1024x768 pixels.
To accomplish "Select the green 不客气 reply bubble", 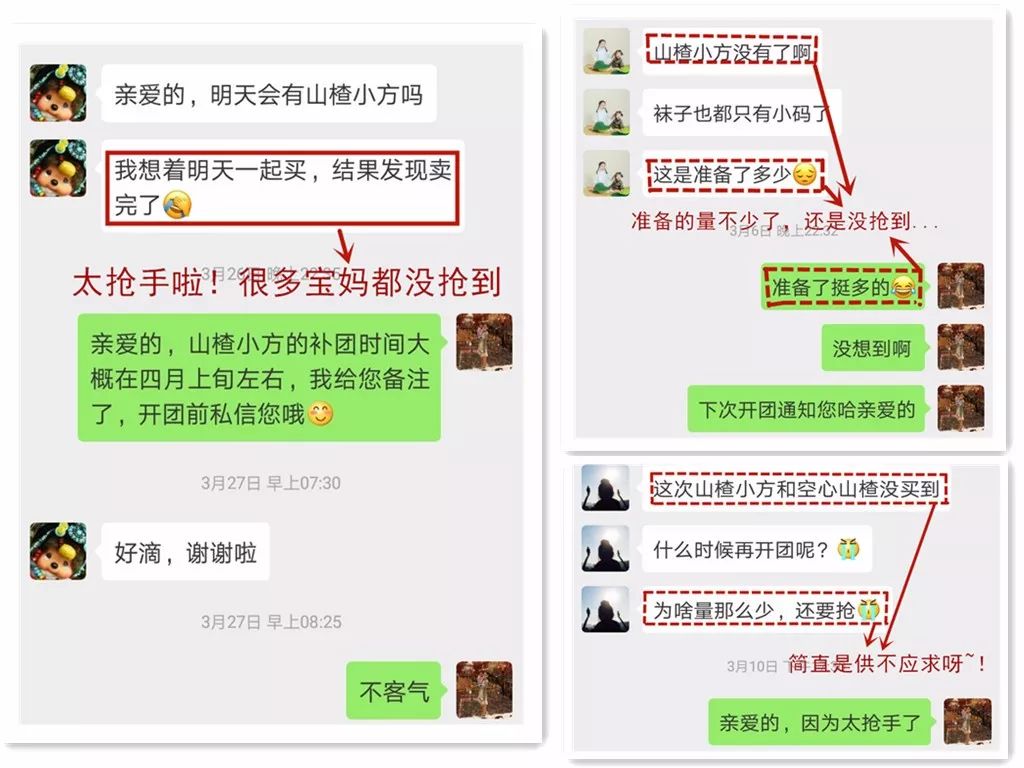I will 395,690.
